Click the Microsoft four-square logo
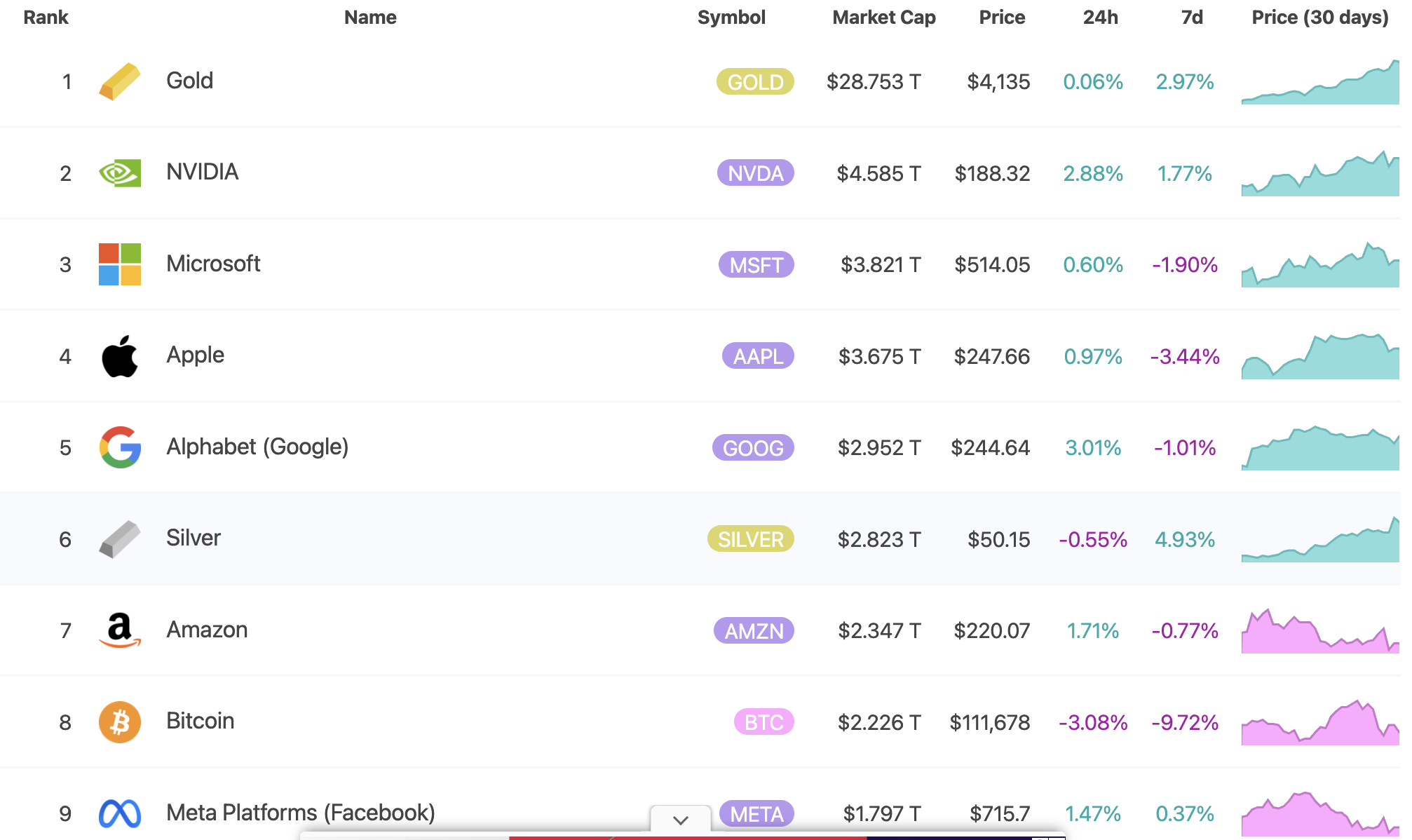Image resolution: width=1412 pixels, height=840 pixels. click(x=120, y=264)
